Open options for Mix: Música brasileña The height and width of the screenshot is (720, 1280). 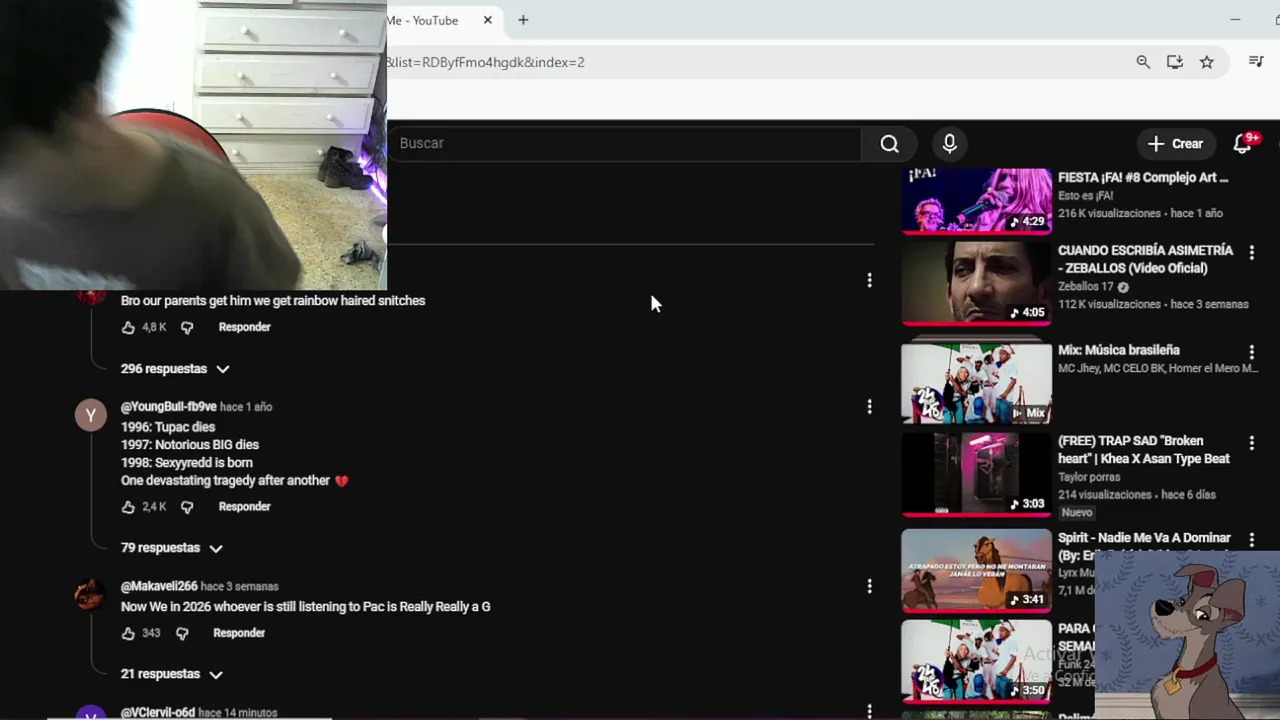(x=1251, y=352)
